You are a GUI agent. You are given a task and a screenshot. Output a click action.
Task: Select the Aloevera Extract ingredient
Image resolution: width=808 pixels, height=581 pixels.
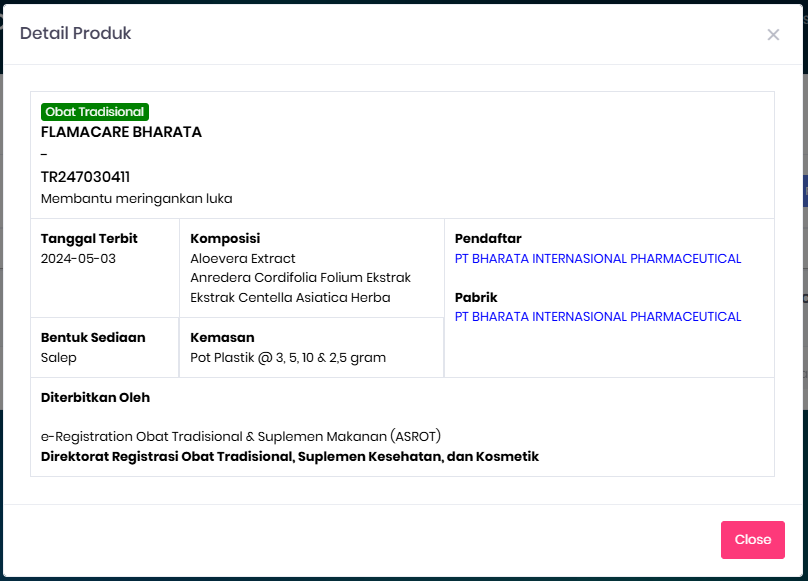(x=243, y=259)
